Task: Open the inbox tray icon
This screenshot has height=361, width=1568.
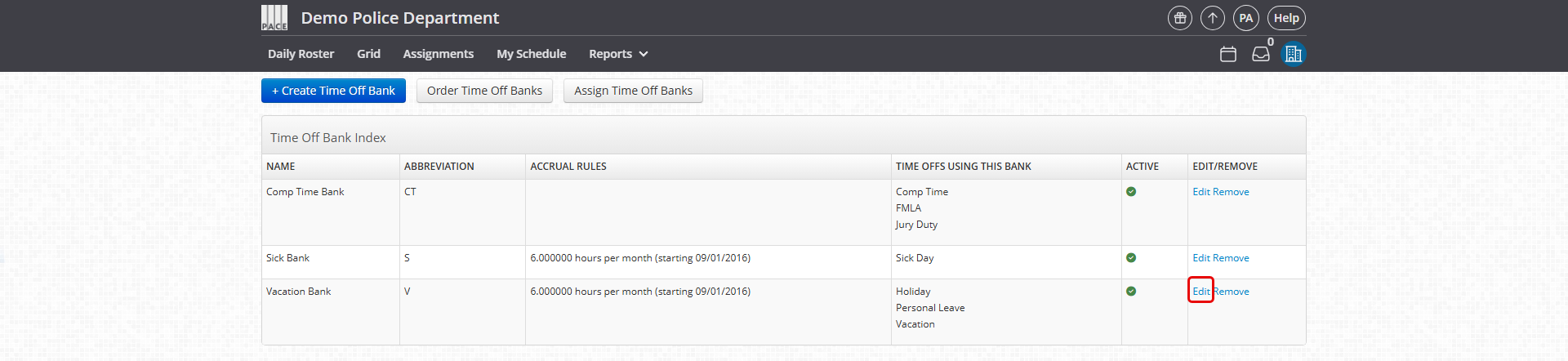Action: click(x=1261, y=54)
